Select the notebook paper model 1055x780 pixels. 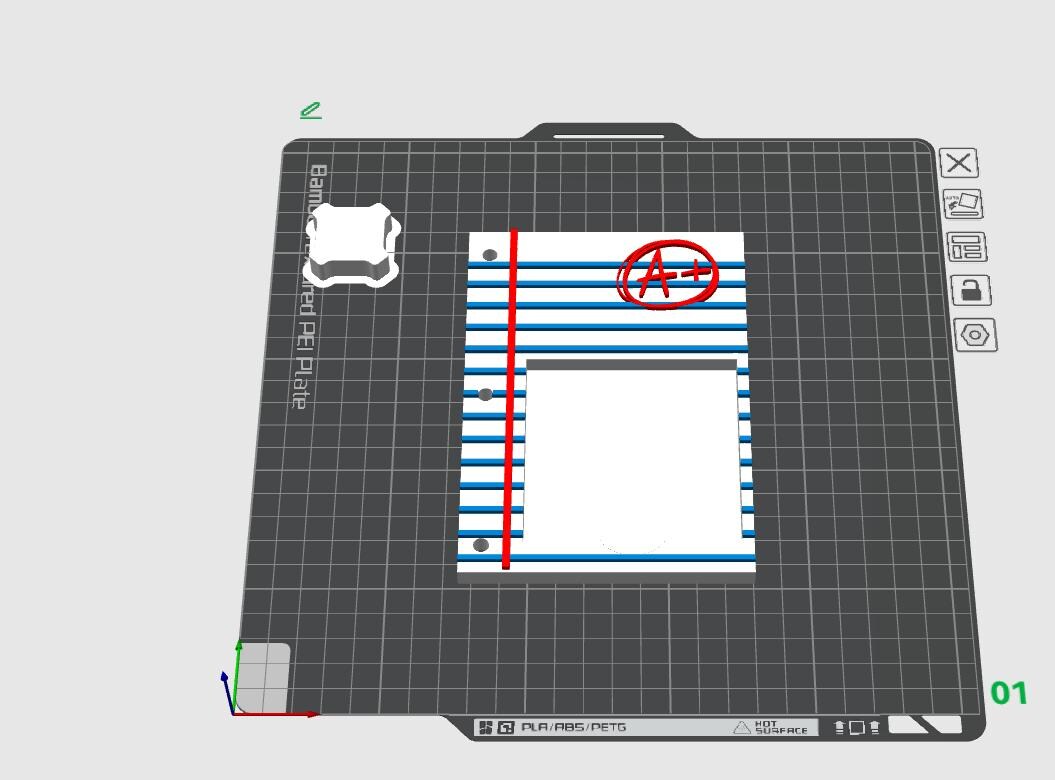(606, 406)
